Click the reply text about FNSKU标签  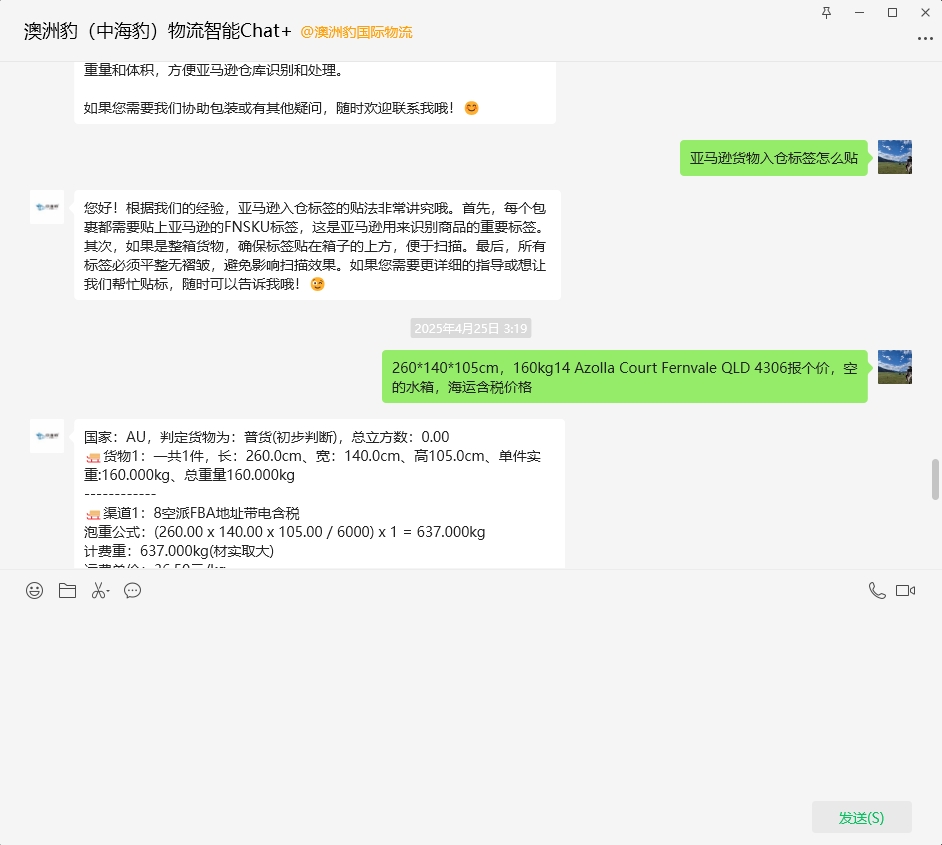(x=317, y=246)
